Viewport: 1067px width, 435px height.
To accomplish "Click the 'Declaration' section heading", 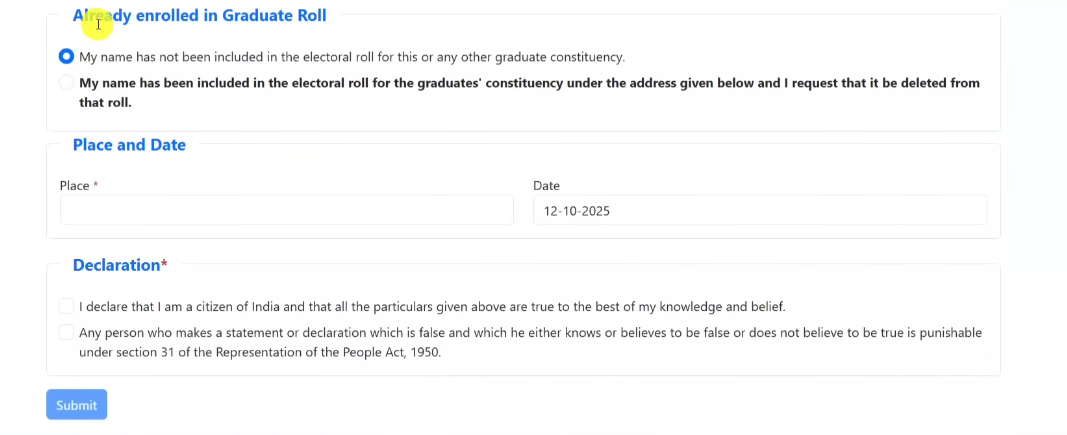I will coord(116,265).
